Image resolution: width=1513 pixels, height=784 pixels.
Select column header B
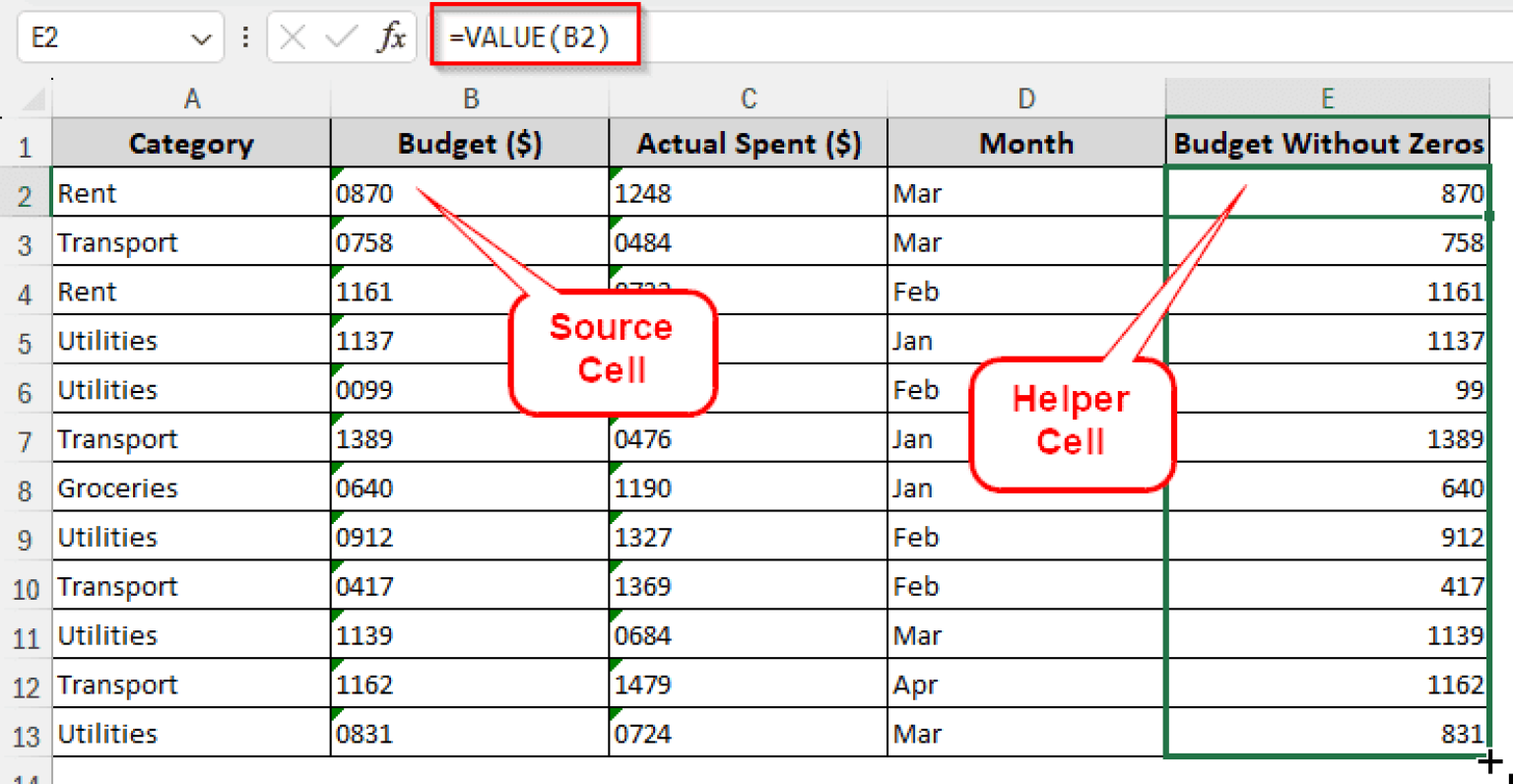[x=470, y=98]
